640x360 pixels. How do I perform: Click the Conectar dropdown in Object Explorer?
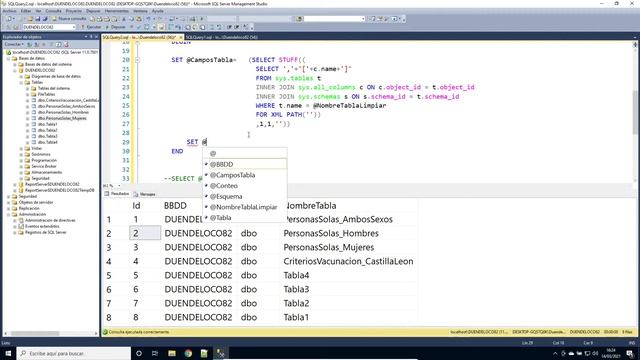14,44
